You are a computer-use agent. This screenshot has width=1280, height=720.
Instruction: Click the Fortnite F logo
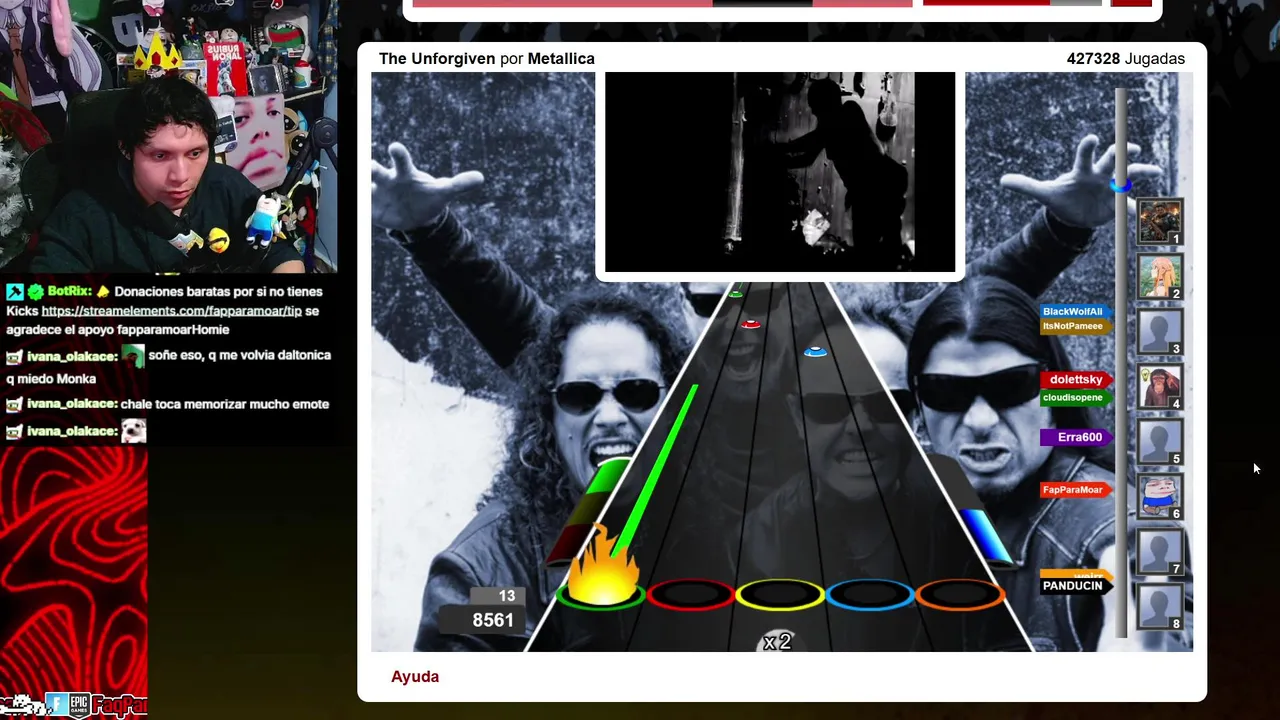pos(56,705)
